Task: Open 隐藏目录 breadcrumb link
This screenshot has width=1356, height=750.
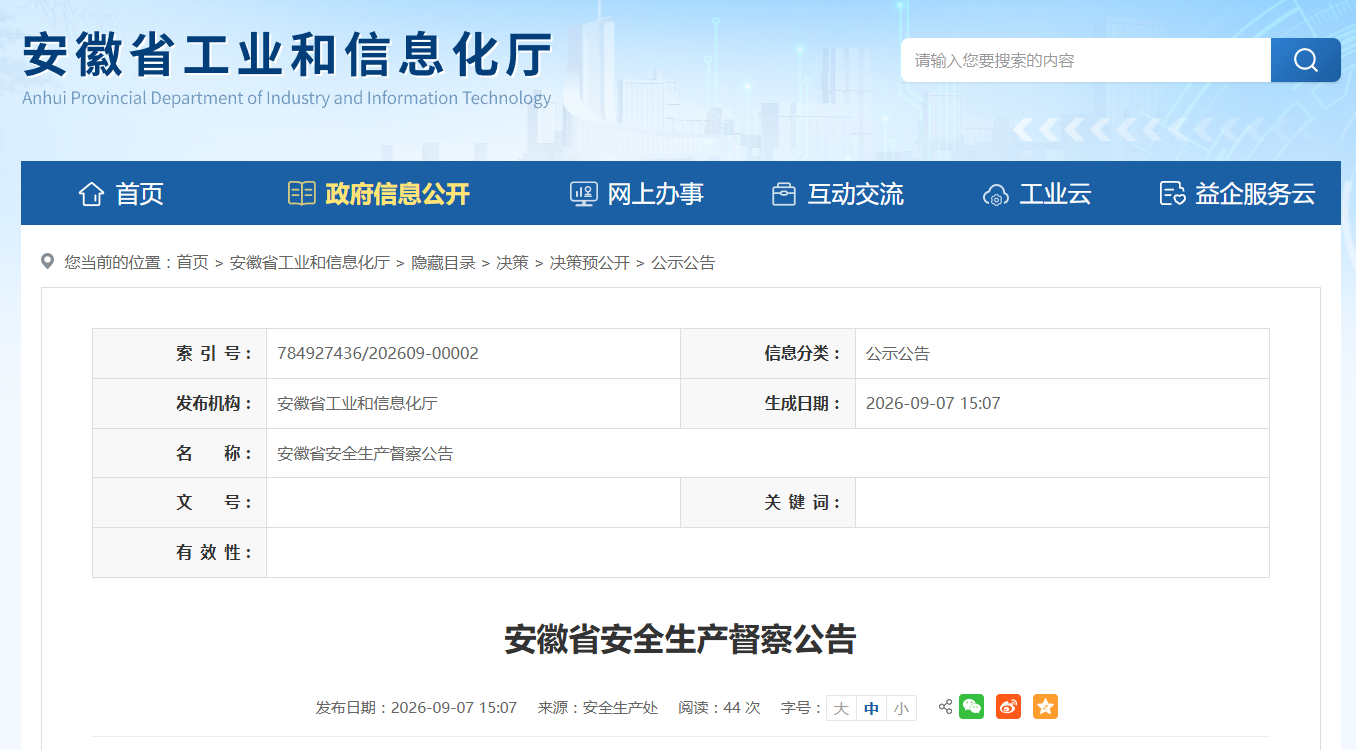Action: point(443,263)
